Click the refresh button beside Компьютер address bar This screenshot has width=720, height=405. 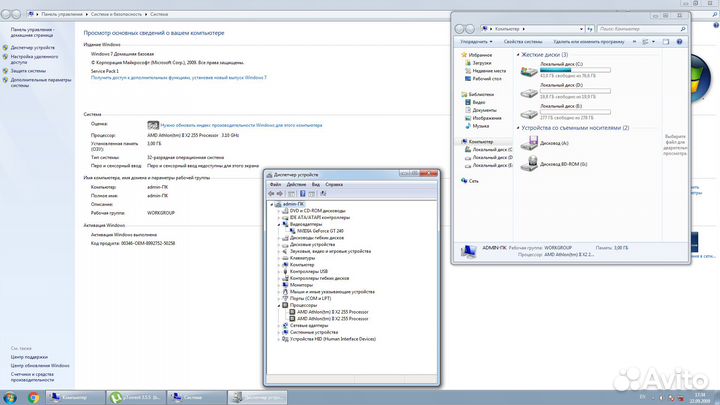[x=590, y=29]
